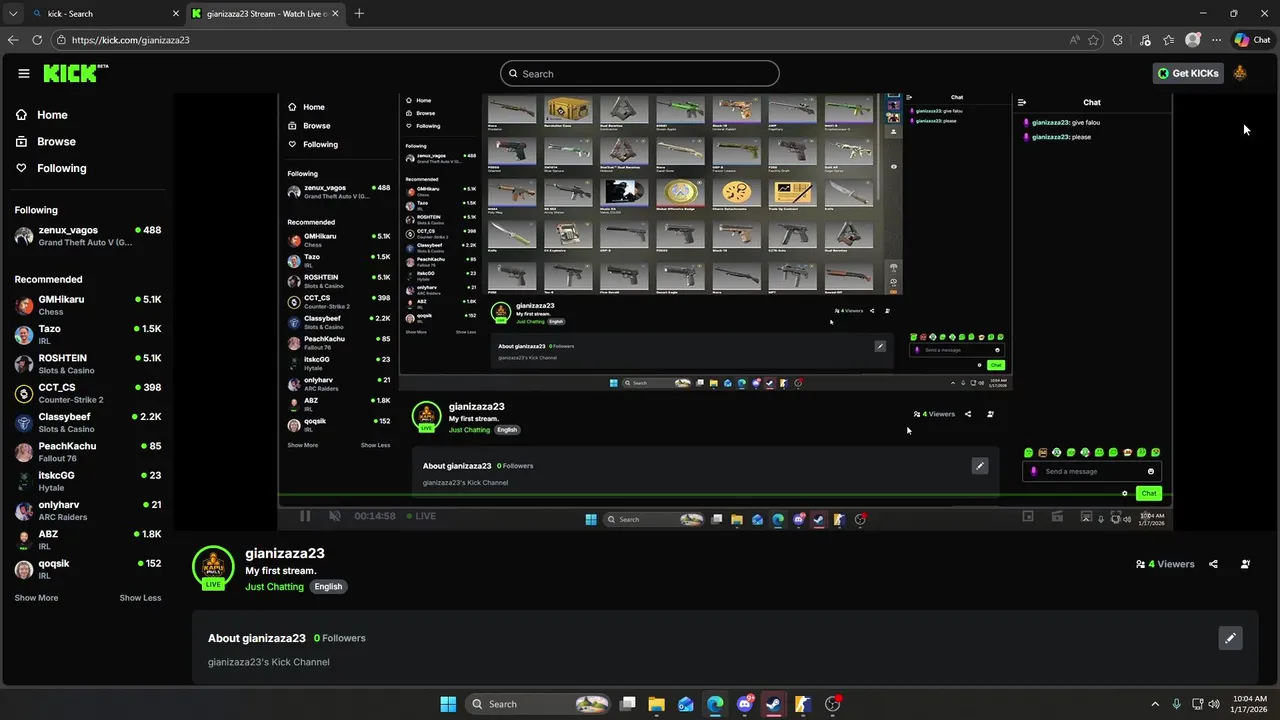Show hidden system tray icons chevron

click(x=1155, y=704)
